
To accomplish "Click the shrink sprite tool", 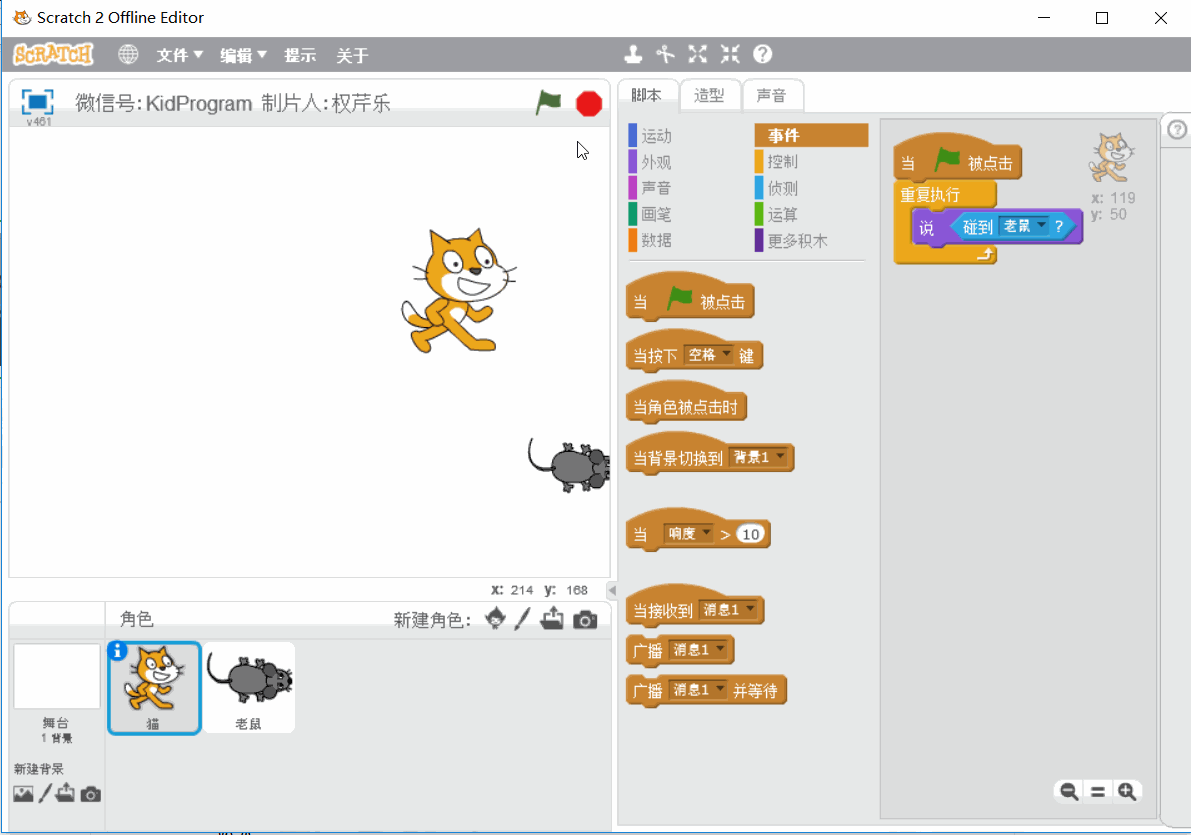I will (730, 54).
